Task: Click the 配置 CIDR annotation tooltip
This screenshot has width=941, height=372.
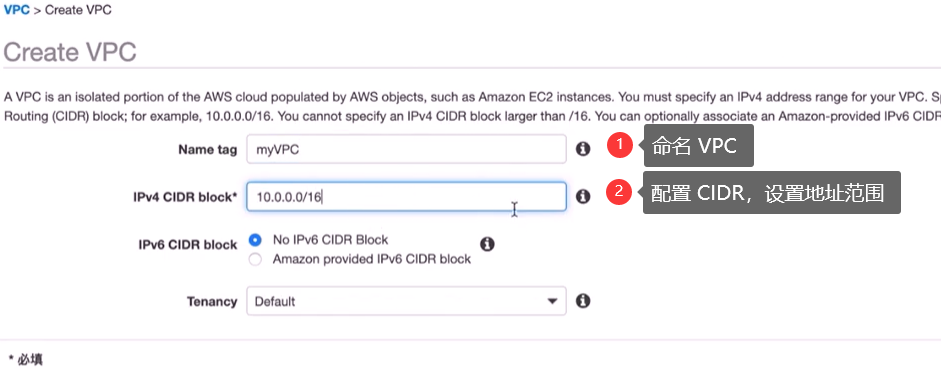Action: (x=772, y=193)
